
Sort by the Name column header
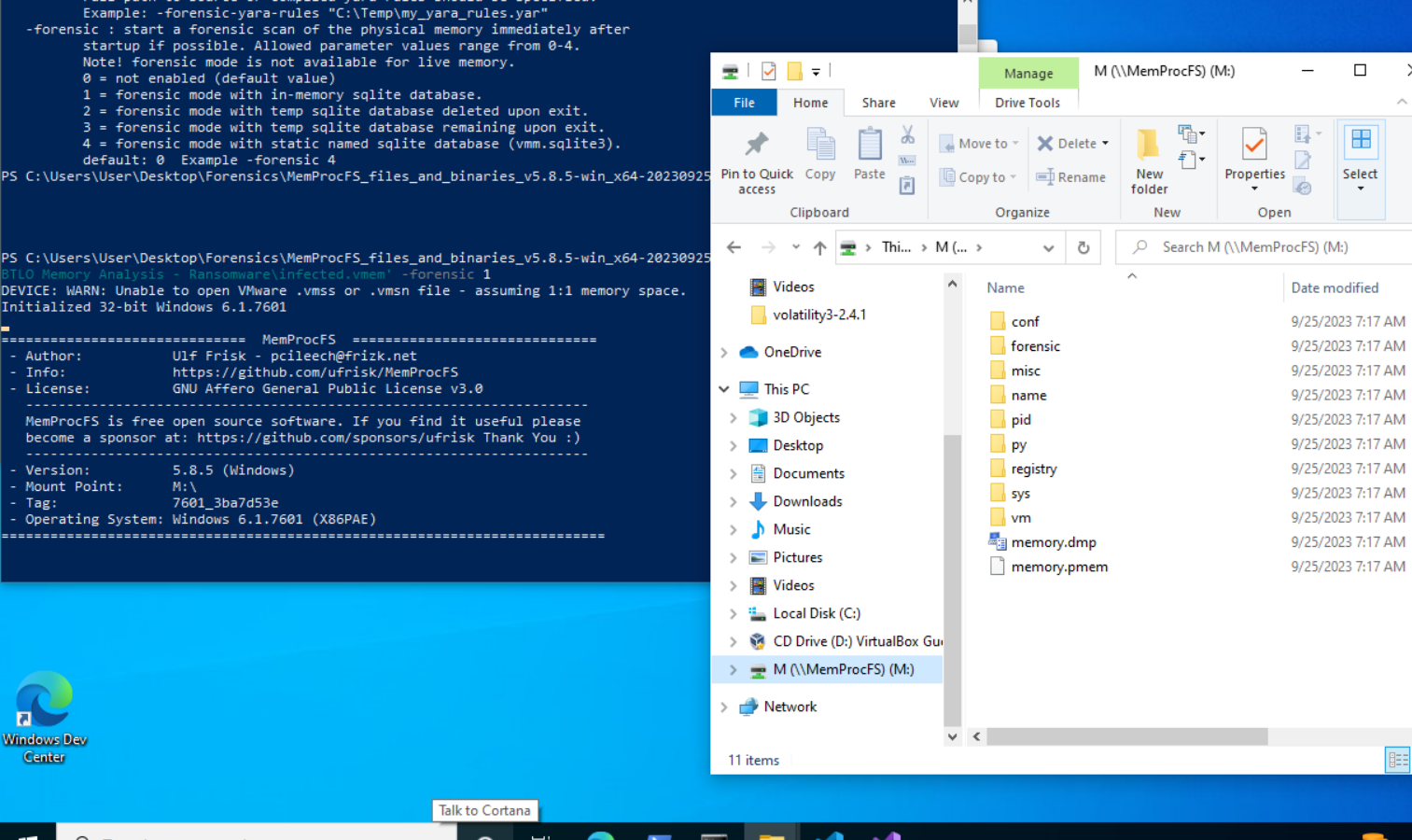1006,288
